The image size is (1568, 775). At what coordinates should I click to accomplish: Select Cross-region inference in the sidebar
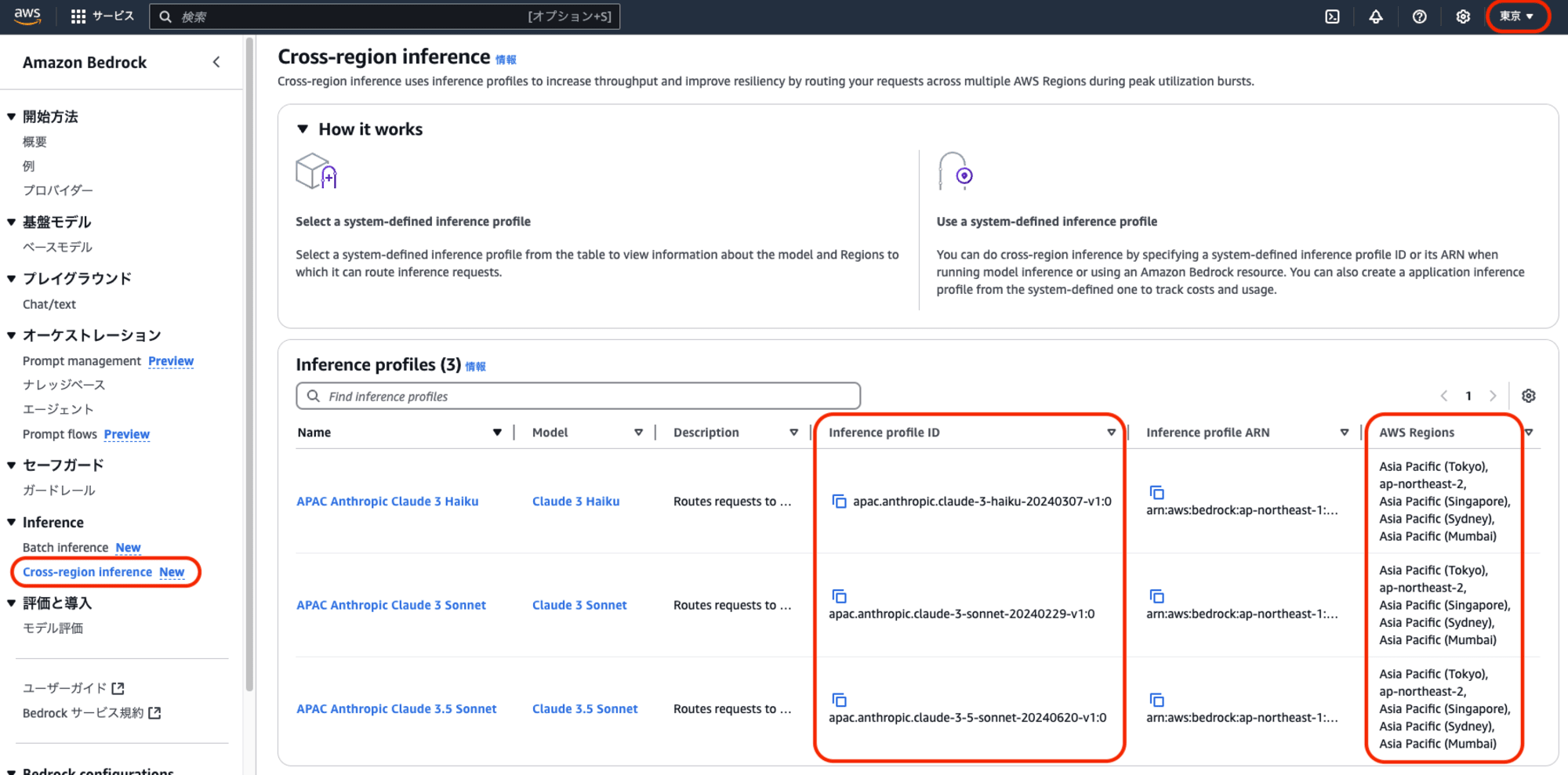click(87, 572)
